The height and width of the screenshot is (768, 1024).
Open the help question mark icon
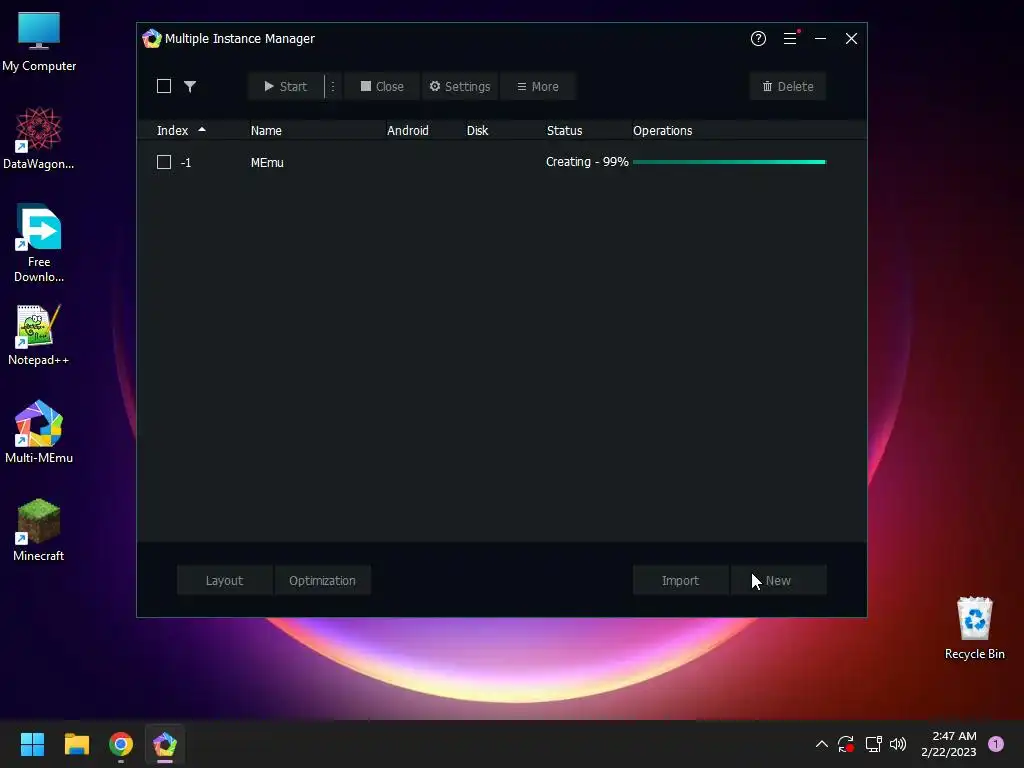pyautogui.click(x=758, y=39)
